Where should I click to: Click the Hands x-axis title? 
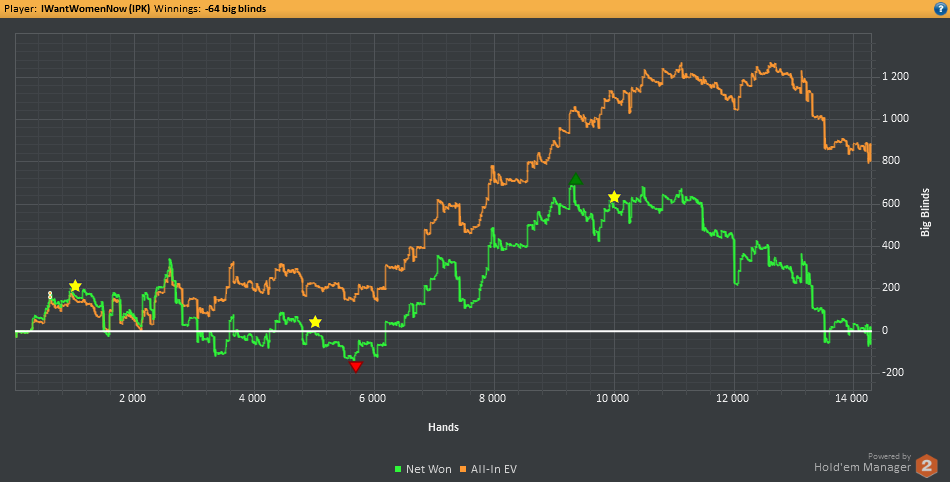tap(443, 427)
